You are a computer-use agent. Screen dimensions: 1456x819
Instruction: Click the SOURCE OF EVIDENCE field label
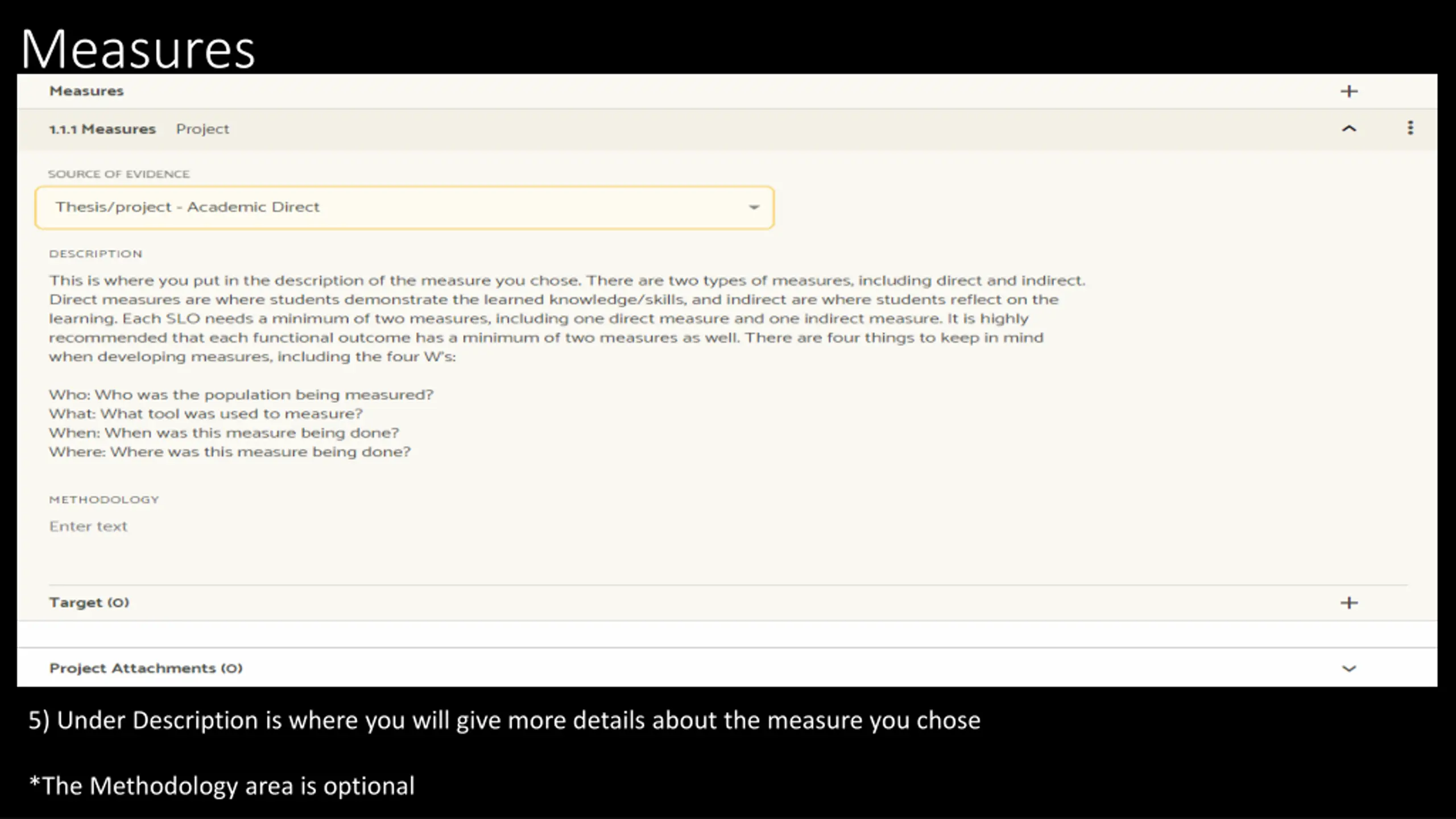click(119, 174)
